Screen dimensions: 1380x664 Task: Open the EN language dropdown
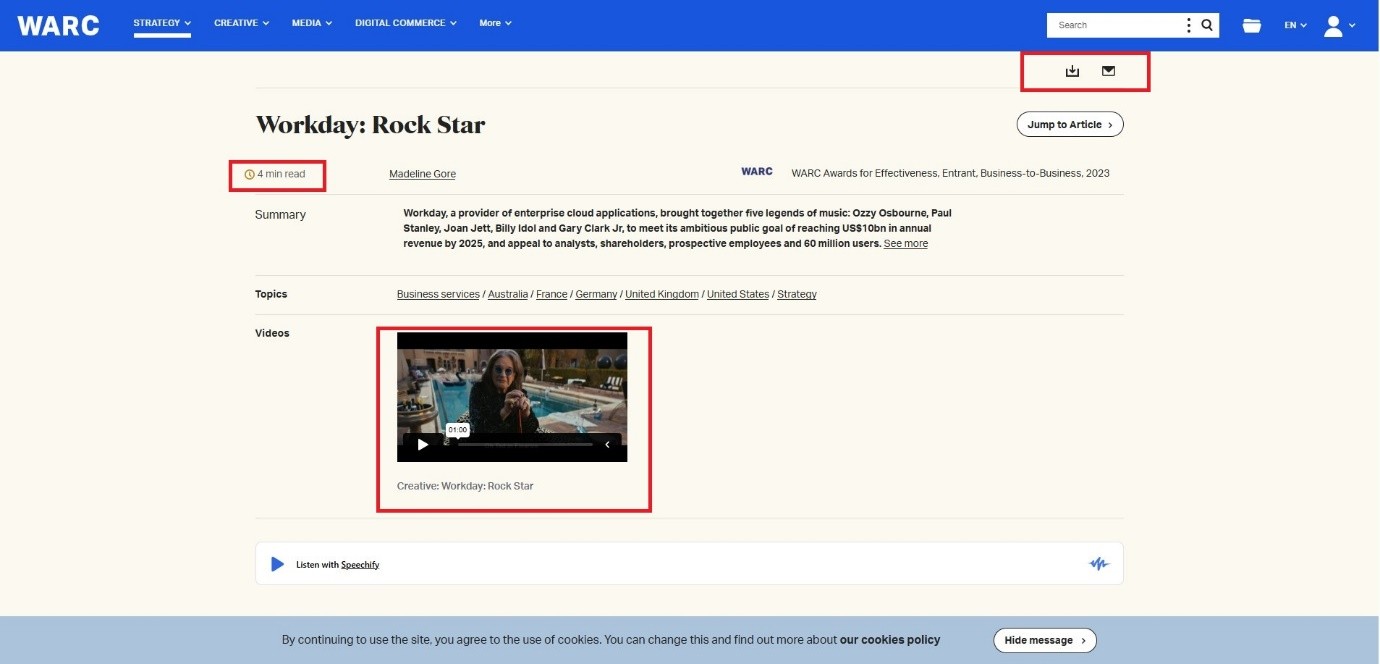1295,25
